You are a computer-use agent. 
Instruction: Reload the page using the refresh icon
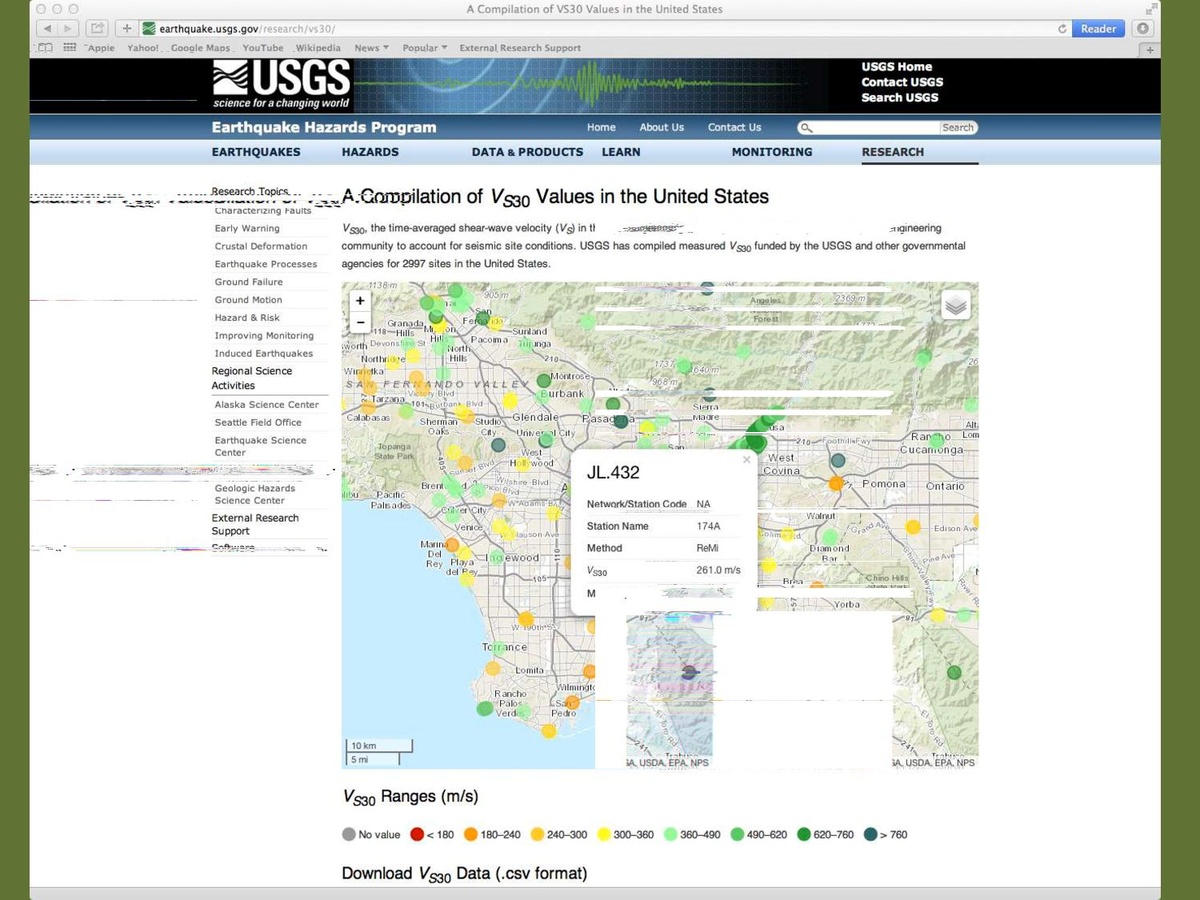pos(1062,29)
